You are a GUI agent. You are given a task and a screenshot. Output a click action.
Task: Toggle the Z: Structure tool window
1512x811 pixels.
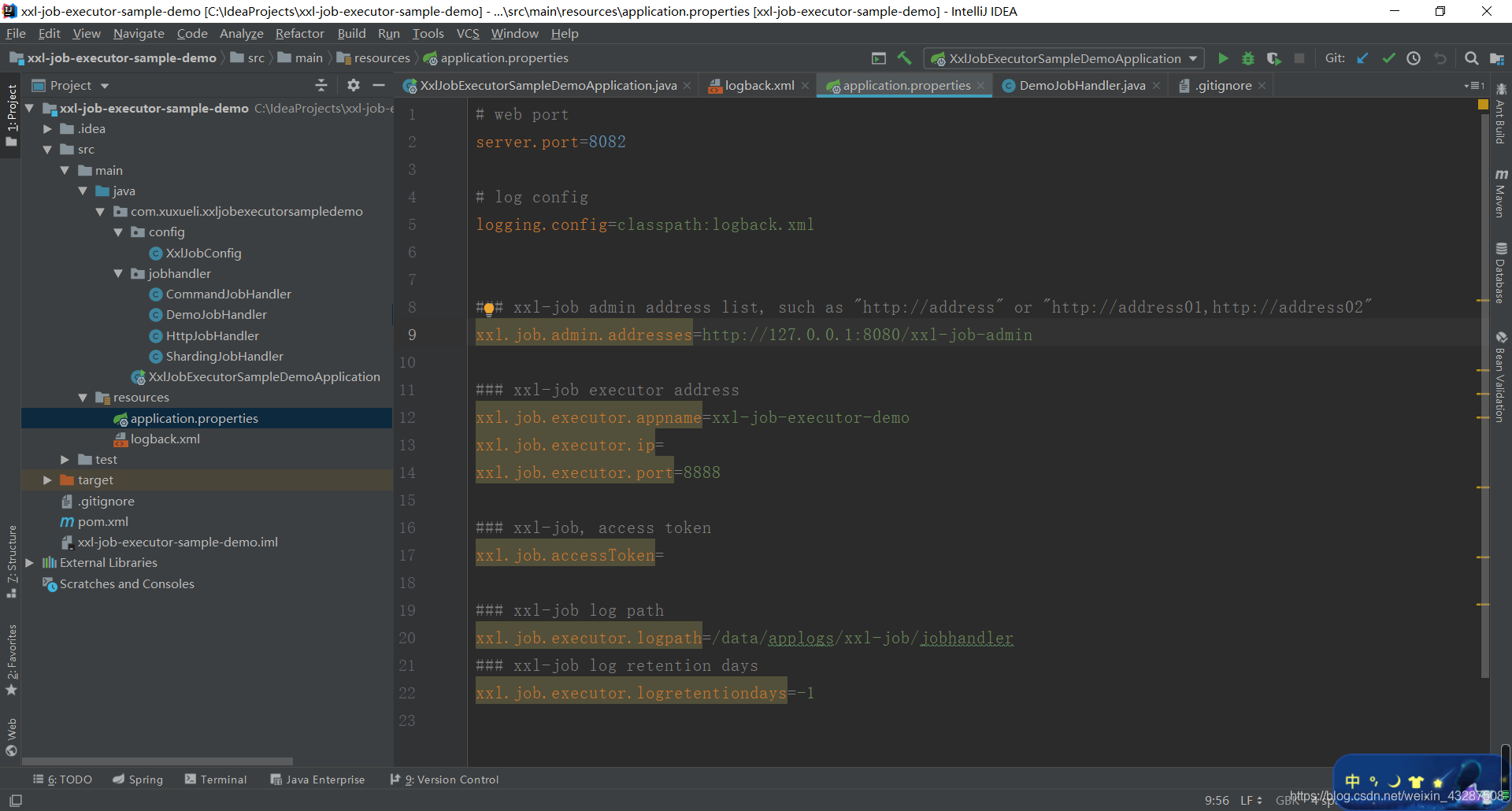[x=11, y=561]
